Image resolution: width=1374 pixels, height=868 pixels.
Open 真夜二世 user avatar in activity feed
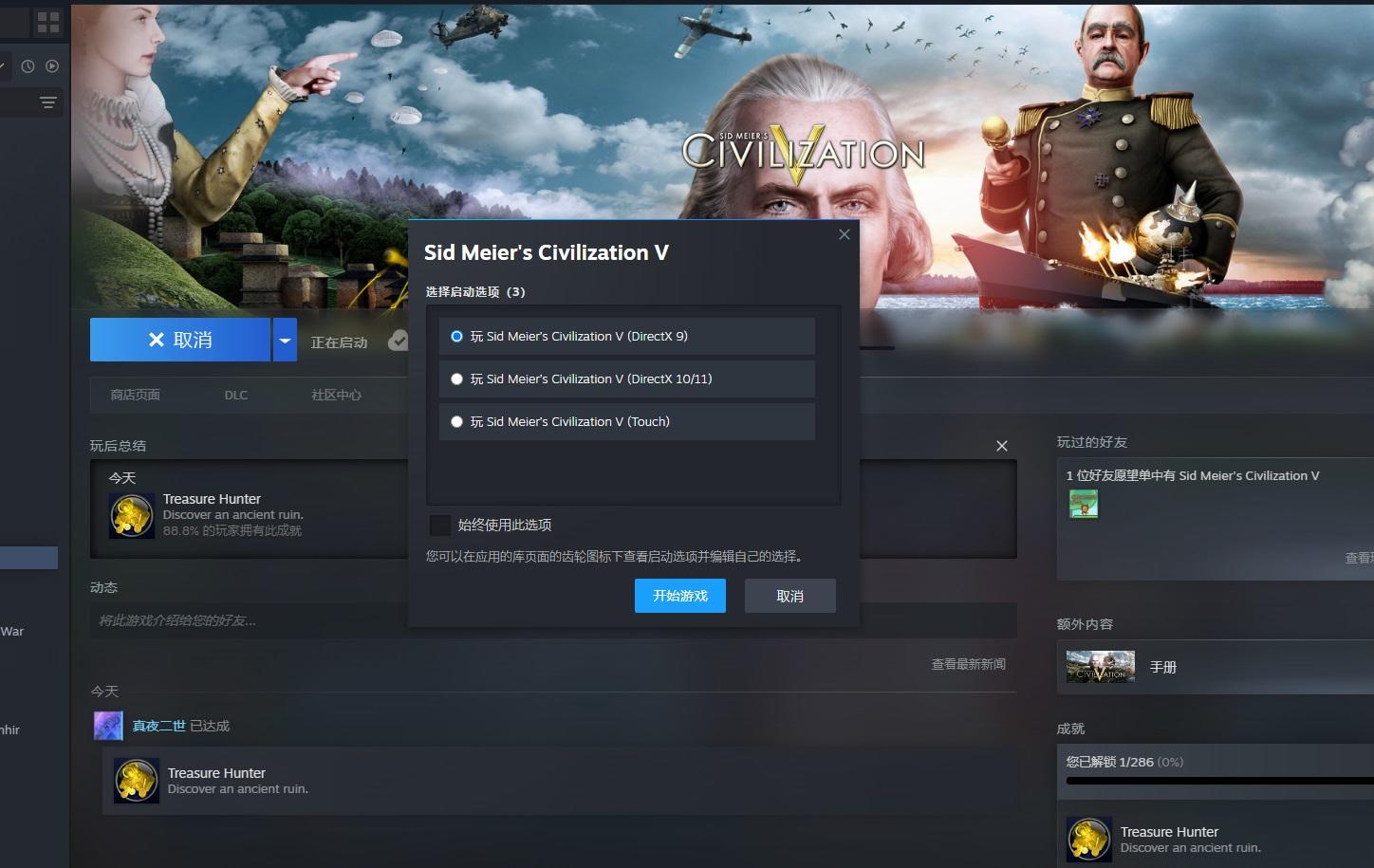(108, 726)
